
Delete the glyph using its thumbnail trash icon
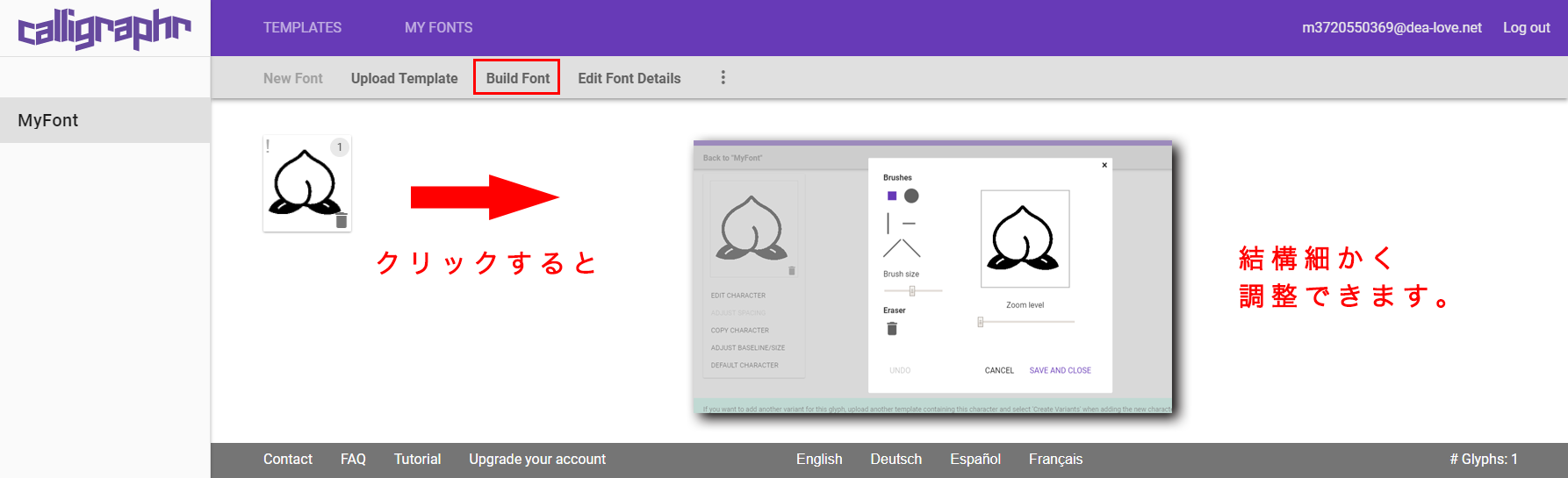pos(342,221)
